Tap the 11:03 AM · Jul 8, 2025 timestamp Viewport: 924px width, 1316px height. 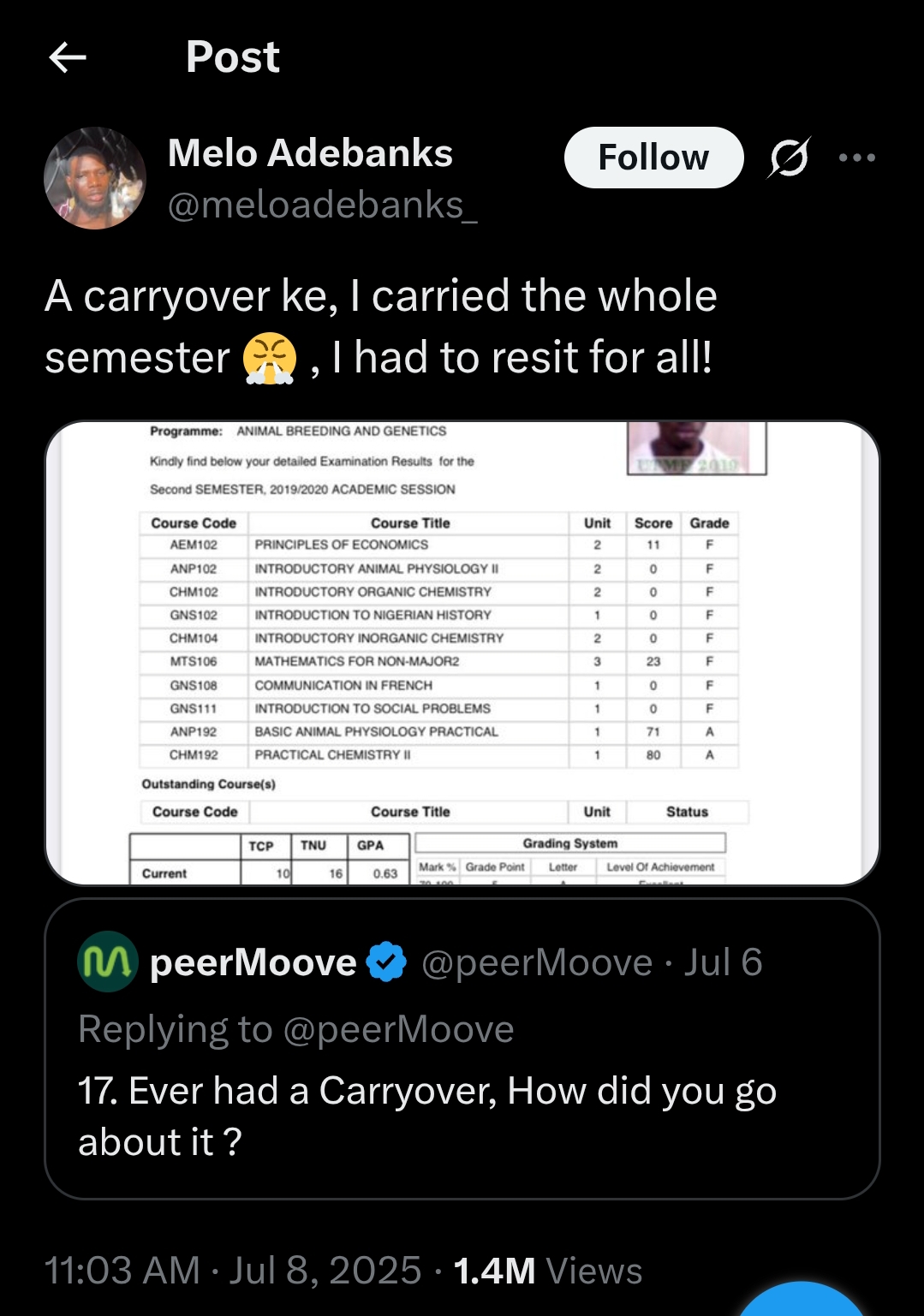tap(233, 1271)
